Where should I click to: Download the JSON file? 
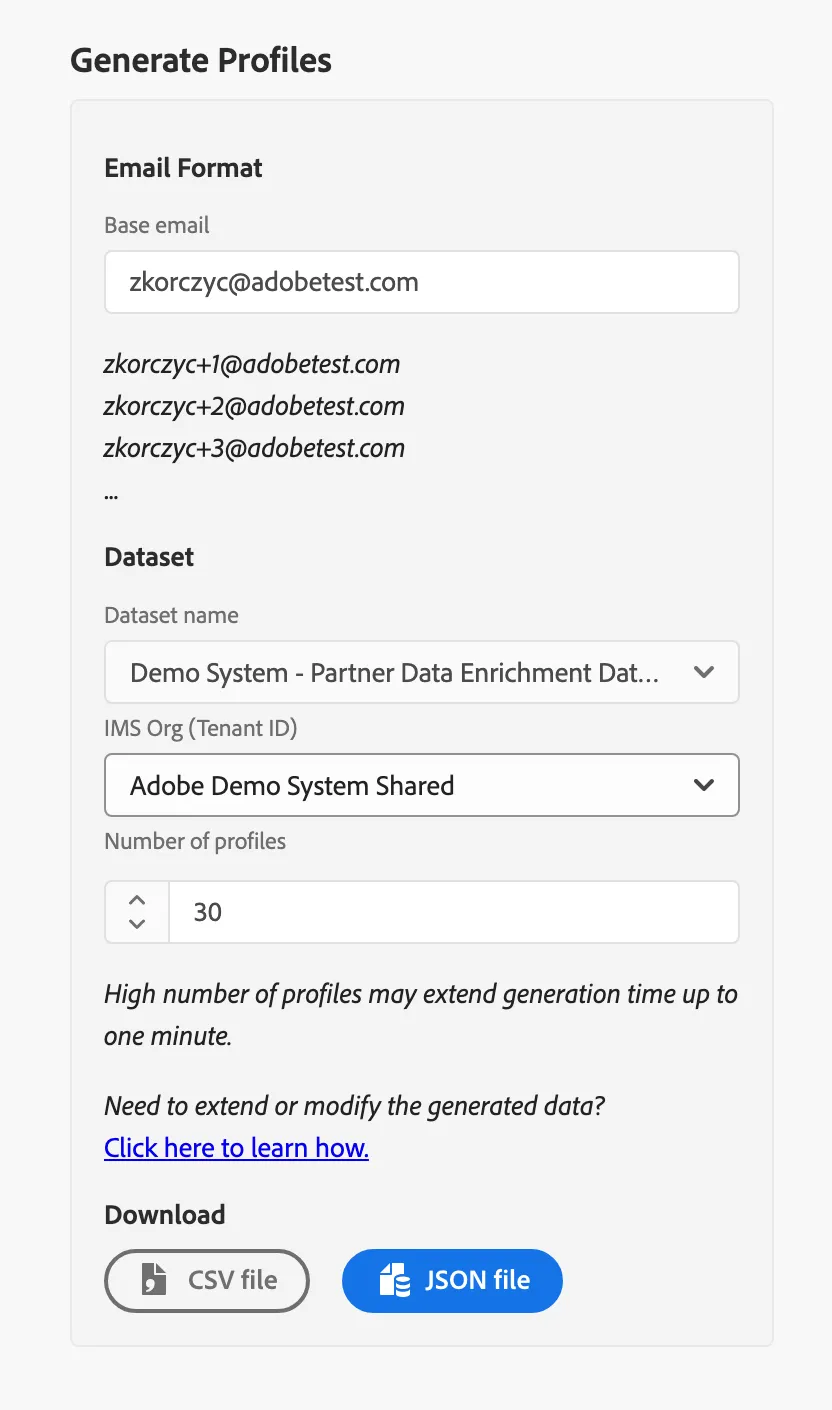[x=452, y=1280]
